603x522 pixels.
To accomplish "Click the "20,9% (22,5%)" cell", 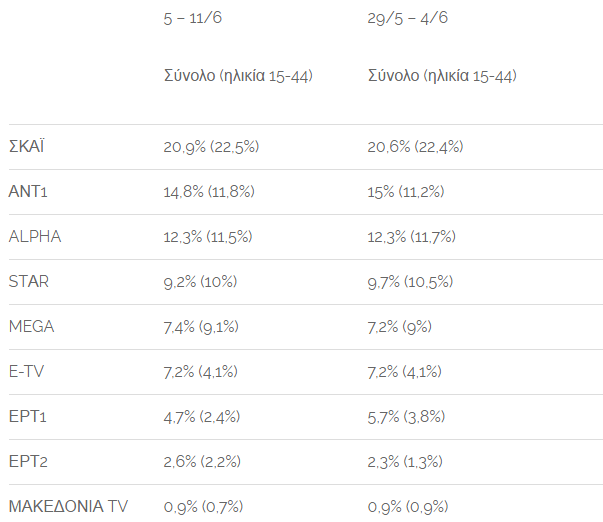I will [x=211, y=147].
